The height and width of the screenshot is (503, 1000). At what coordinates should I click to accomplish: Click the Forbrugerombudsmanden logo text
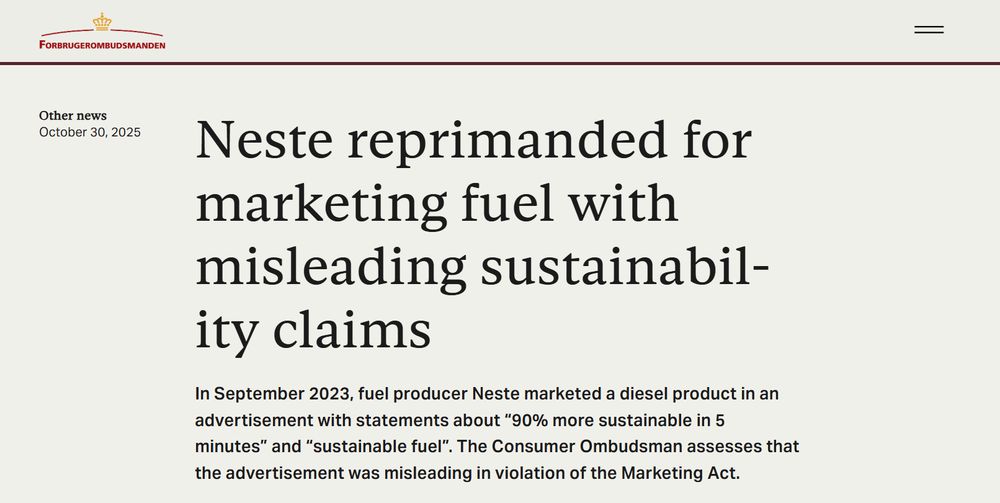point(102,45)
